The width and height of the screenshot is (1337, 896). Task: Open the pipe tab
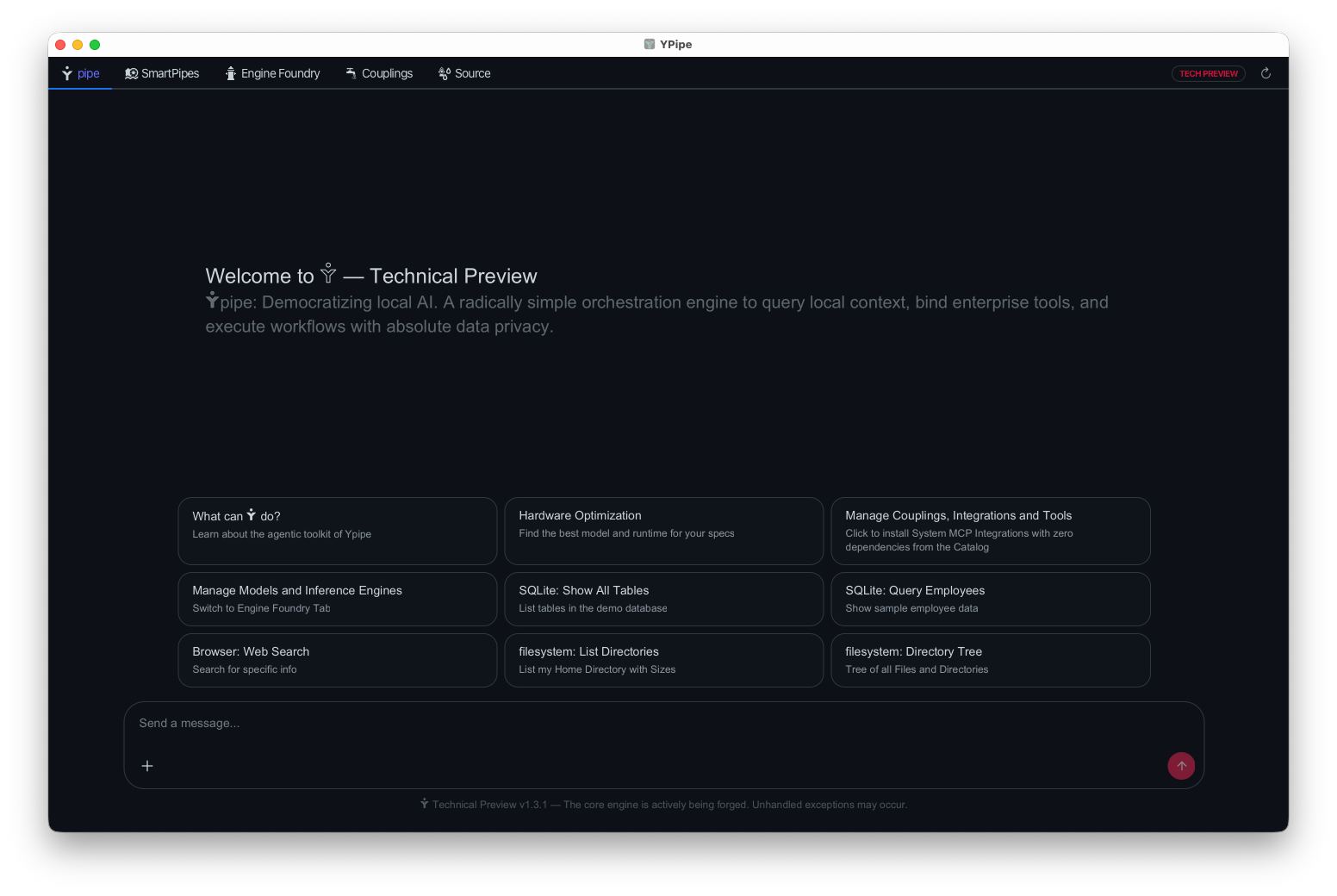click(x=80, y=73)
